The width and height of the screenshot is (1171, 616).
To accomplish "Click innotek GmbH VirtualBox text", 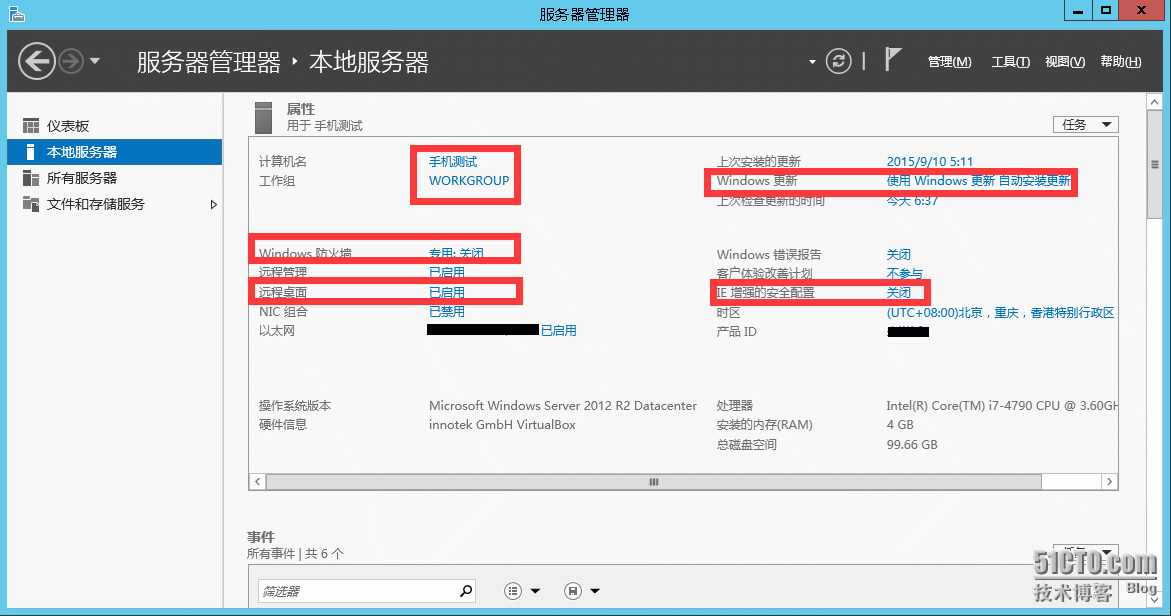I will pos(502,425).
